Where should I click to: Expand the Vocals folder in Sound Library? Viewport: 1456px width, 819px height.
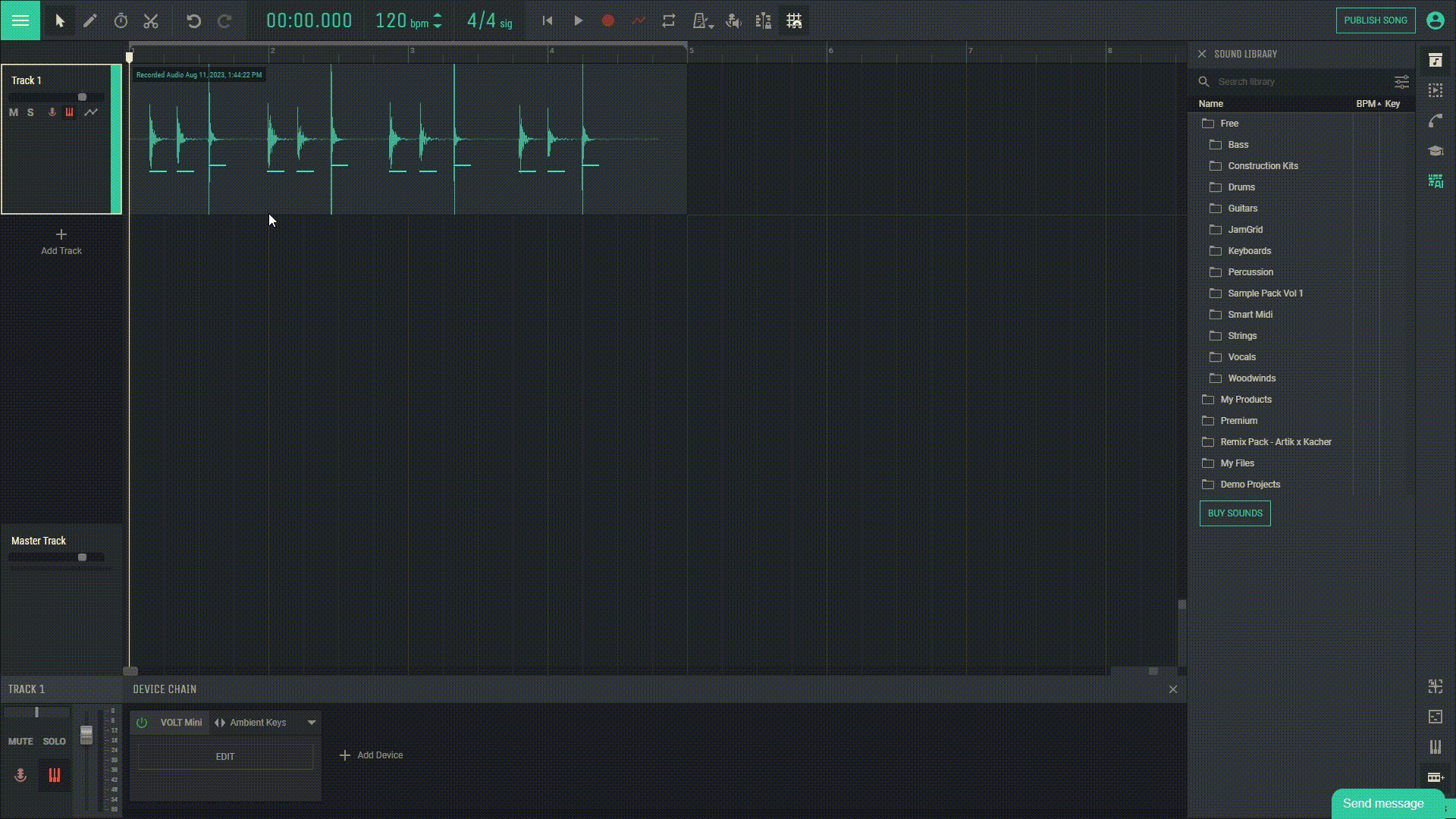[1240, 356]
